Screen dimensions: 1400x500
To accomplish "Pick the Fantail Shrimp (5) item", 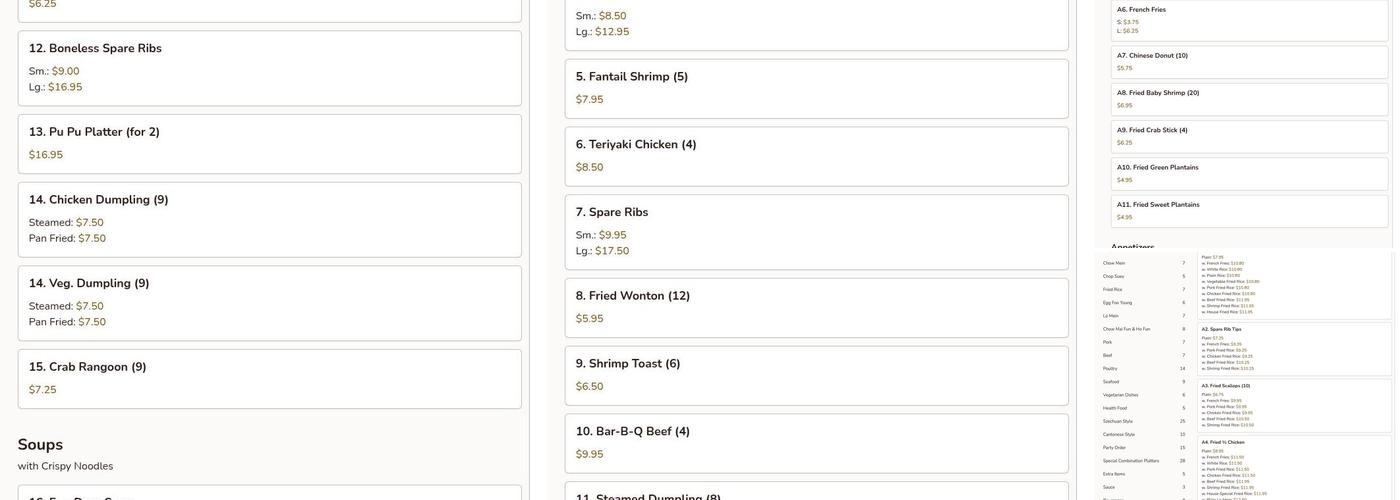I will coord(816,88).
